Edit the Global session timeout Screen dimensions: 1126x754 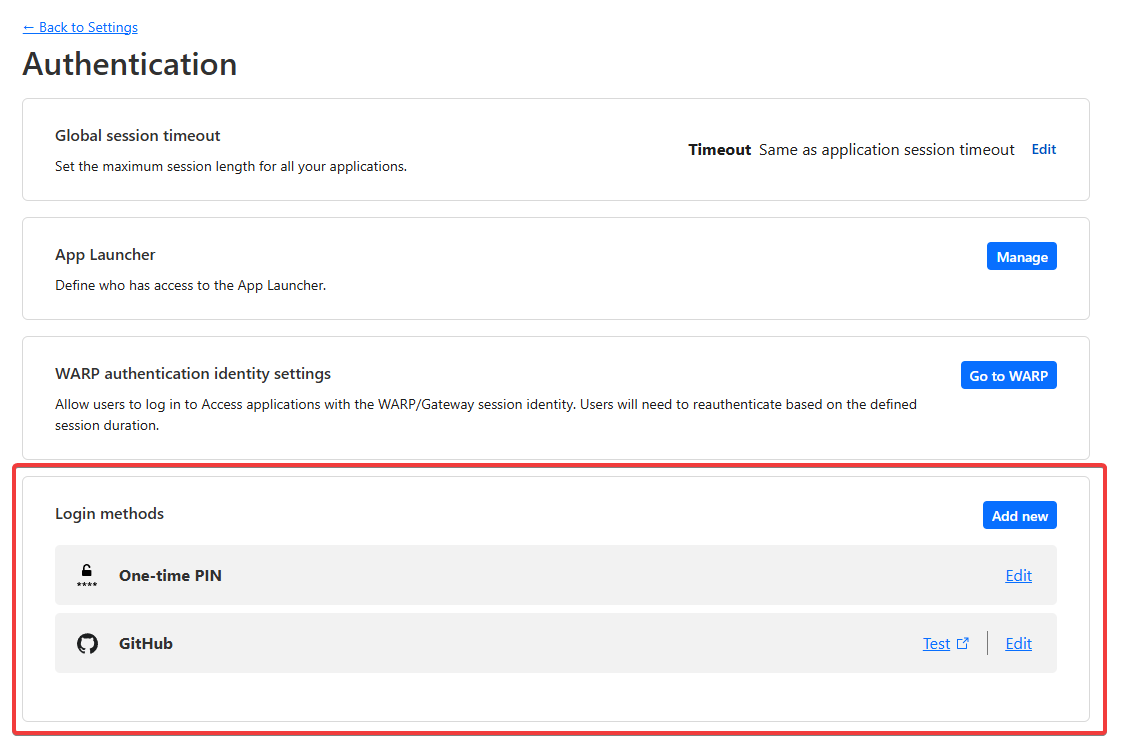(x=1043, y=149)
